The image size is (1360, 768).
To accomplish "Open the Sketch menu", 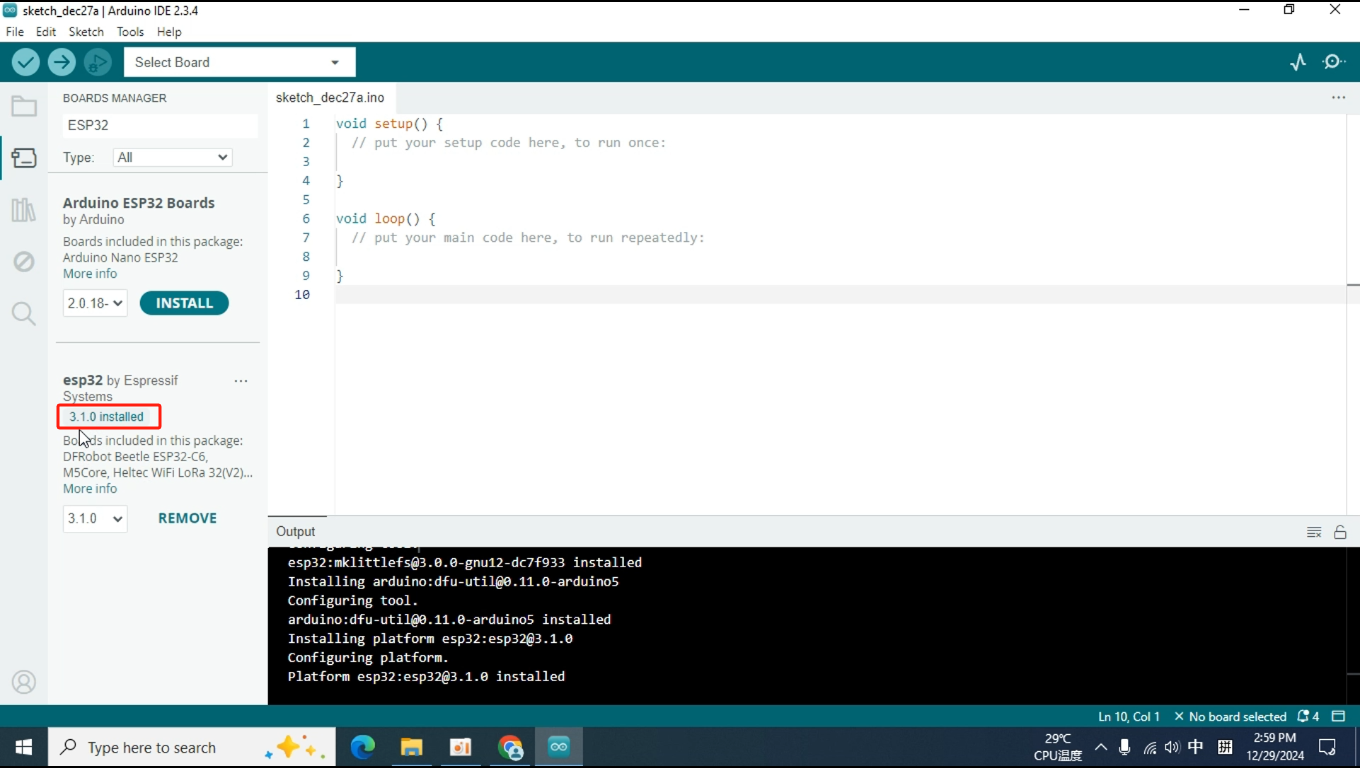I will (x=86, y=32).
